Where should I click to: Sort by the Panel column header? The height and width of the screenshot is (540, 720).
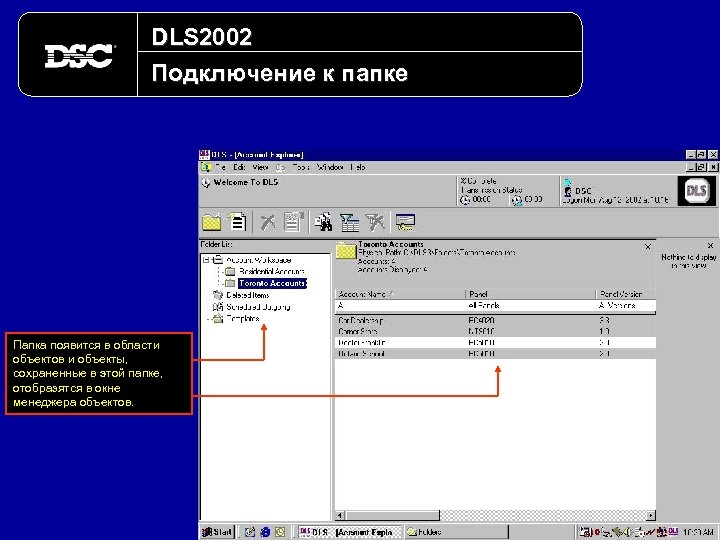(530, 294)
